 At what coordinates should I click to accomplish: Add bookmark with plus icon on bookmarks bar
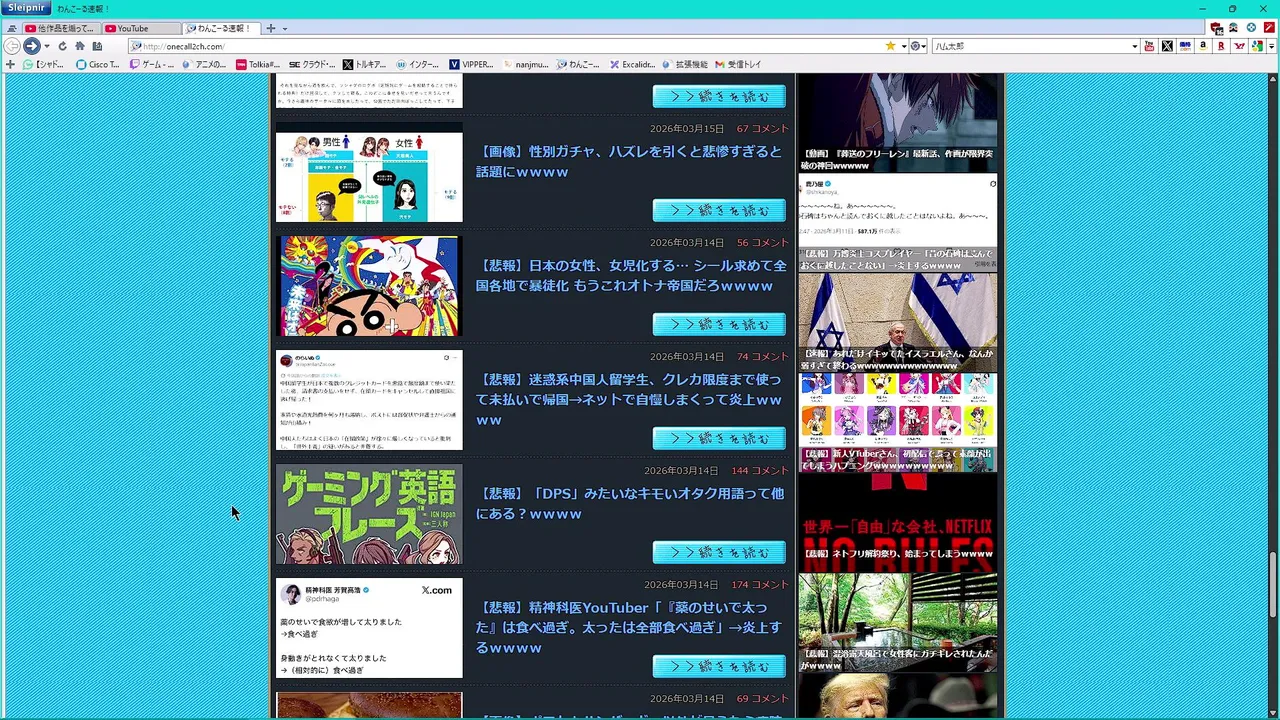(10, 64)
